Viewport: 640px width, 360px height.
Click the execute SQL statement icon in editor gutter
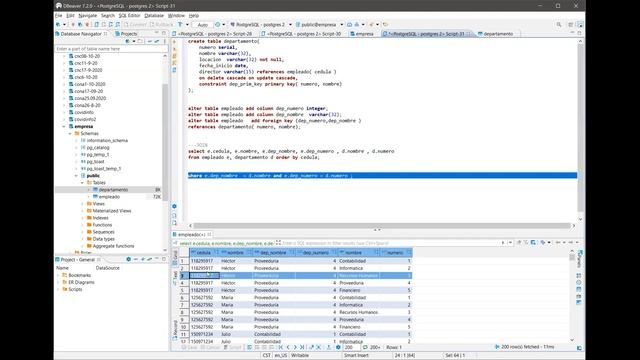point(175,42)
